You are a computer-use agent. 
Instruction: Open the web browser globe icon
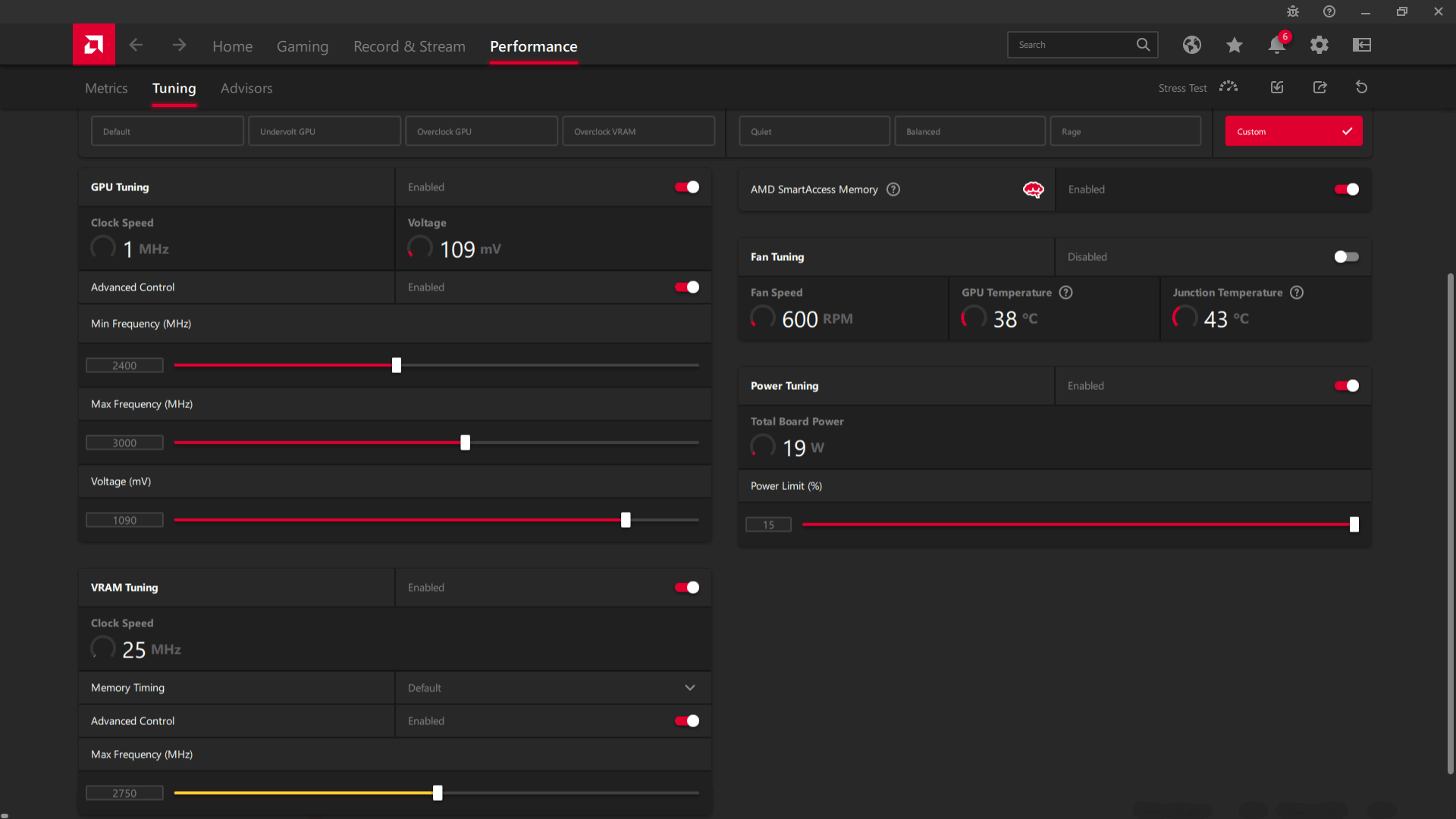tap(1192, 45)
